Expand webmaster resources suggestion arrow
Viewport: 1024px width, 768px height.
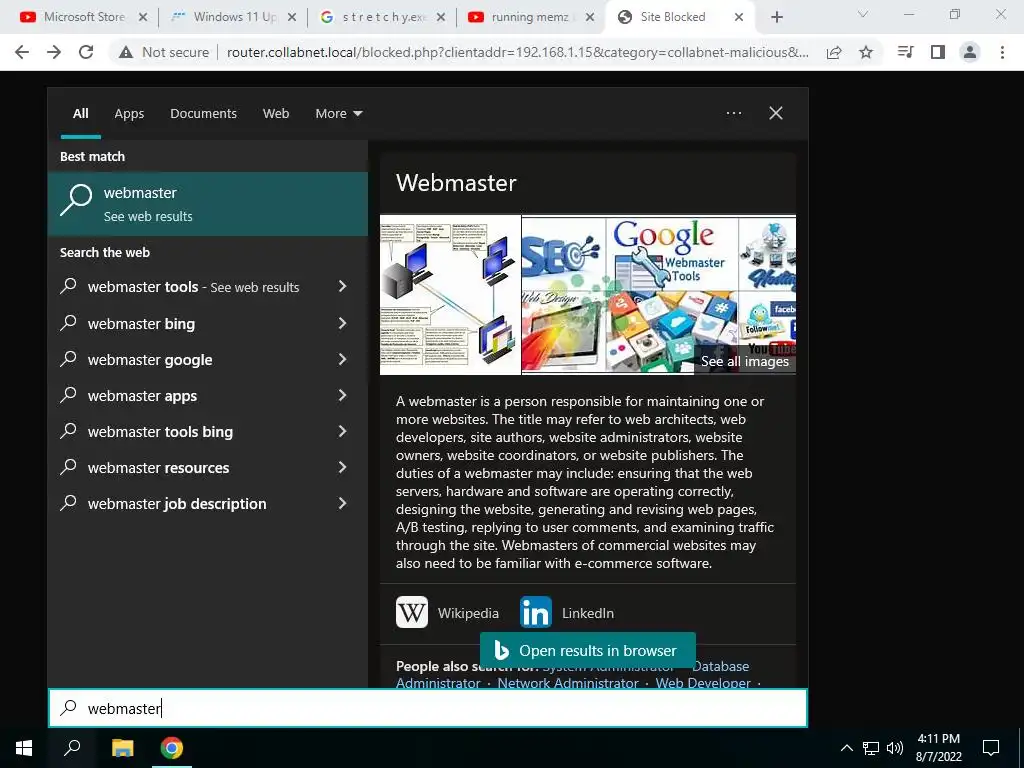click(x=342, y=467)
